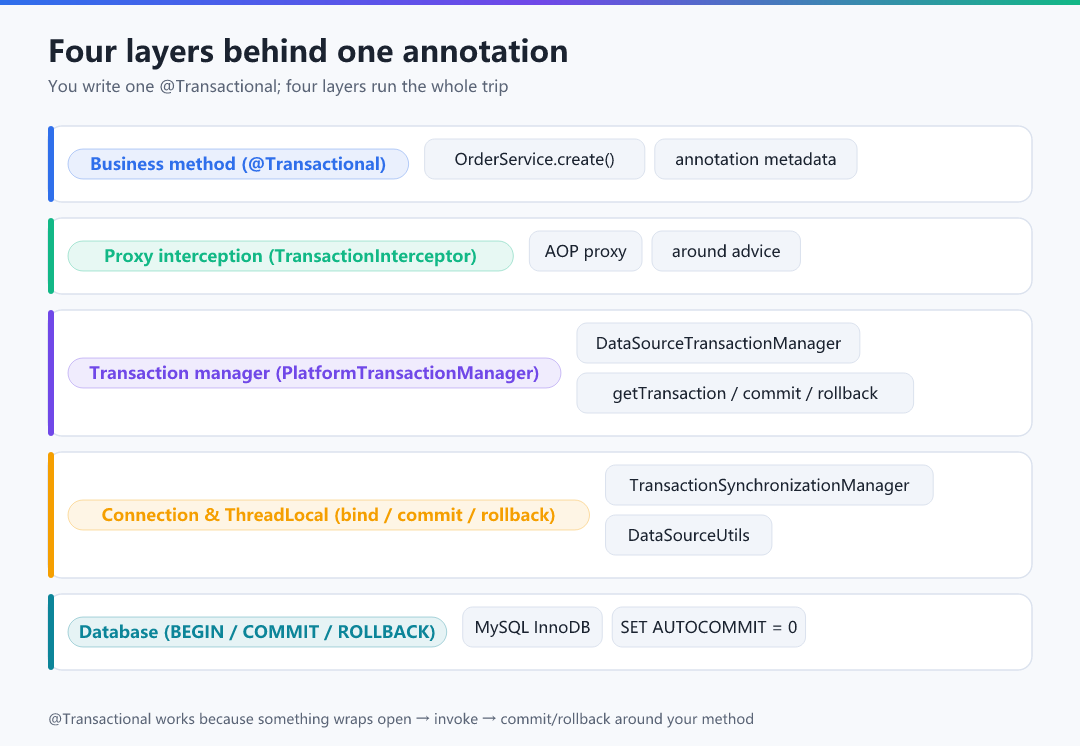The width and height of the screenshot is (1080, 746).
Task: Select the 'around advice' chip
Action: pyautogui.click(x=726, y=251)
